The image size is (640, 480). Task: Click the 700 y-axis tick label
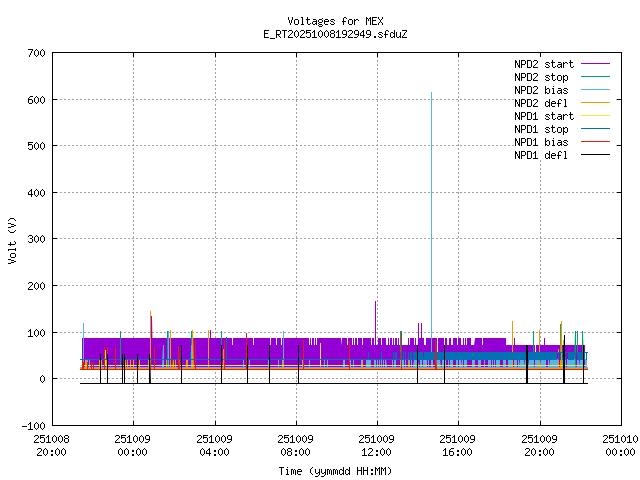(x=35, y=53)
